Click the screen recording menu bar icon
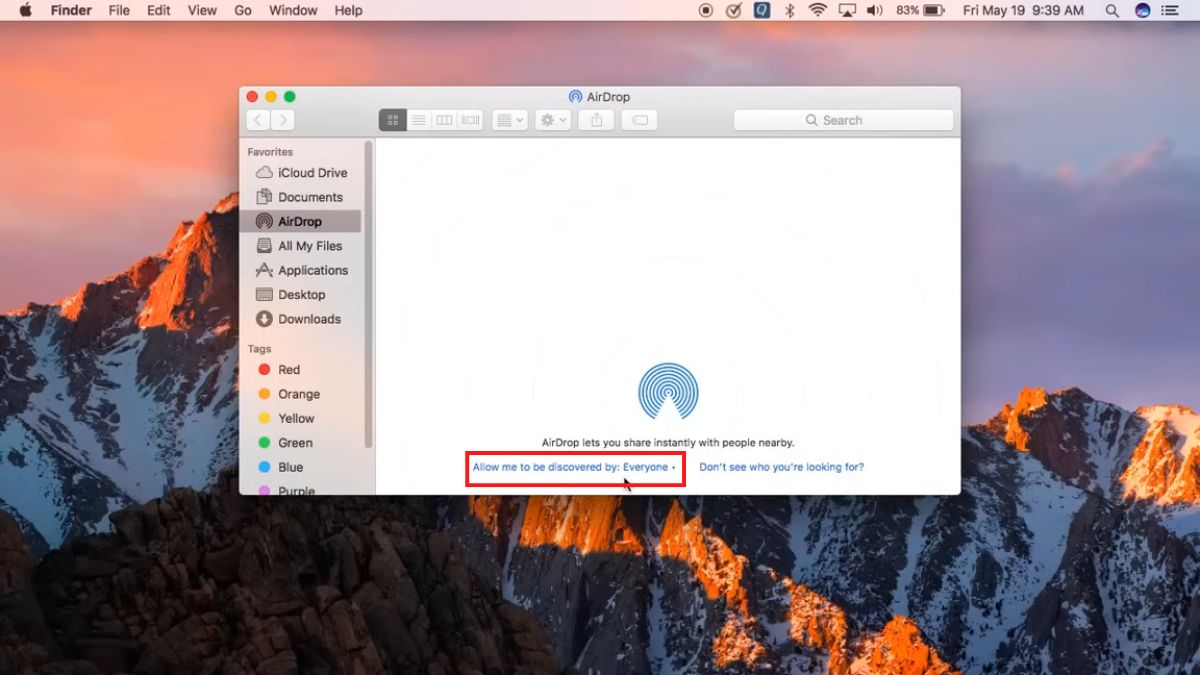 coord(706,10)
